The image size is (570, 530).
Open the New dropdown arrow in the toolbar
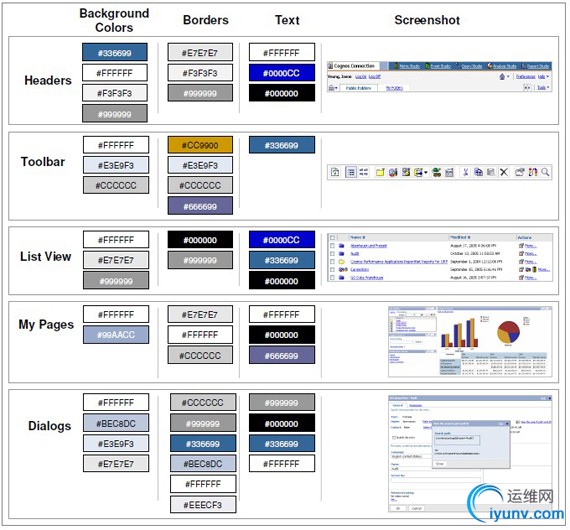[x=426, y=172]
